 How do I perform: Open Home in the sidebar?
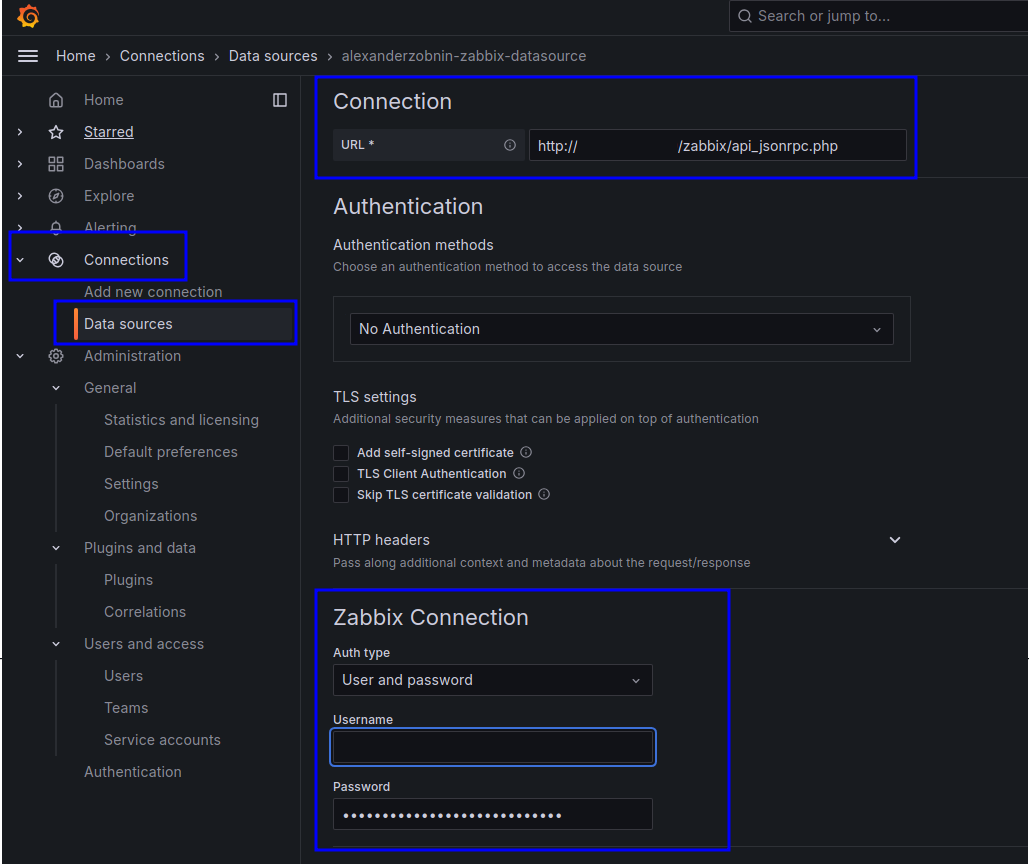[x=104, y=100]
